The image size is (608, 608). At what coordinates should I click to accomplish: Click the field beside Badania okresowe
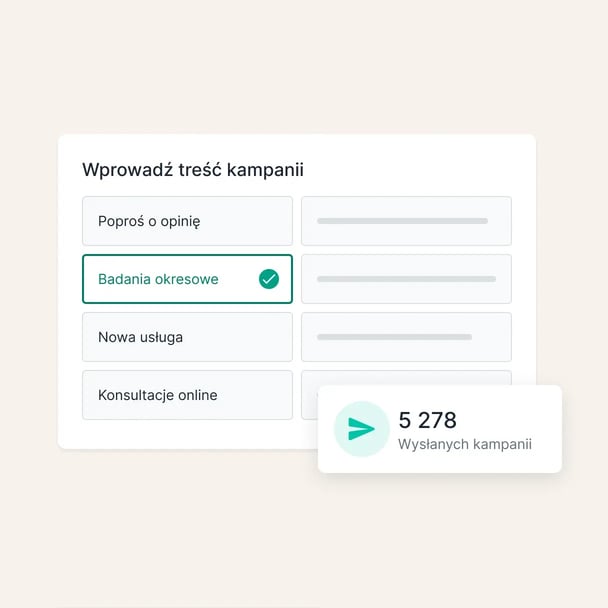[x=406, y=279]
